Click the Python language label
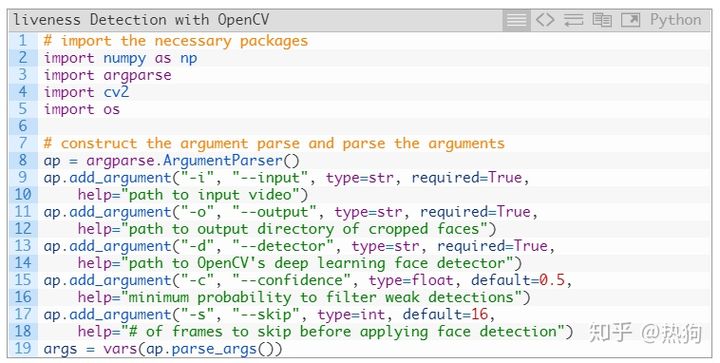The width and height of the screenshot is (720, 363). (x=675, y=20)
